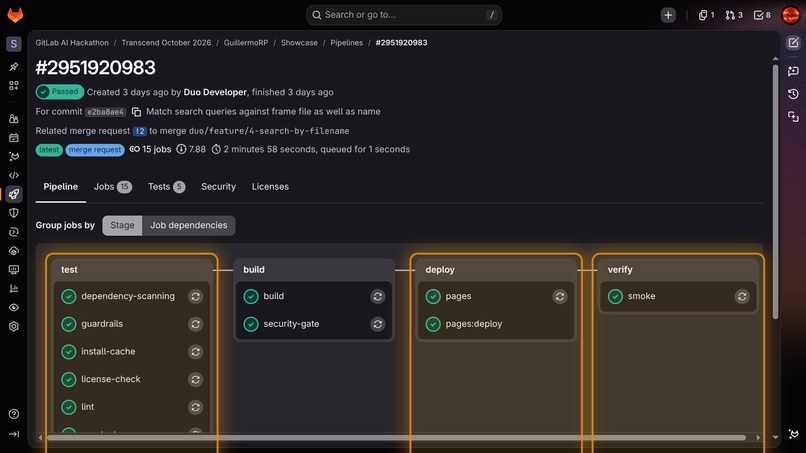Retry the dependency-scanning job
The height and width of the screenshot is (453, 806).
coord(195,297)
